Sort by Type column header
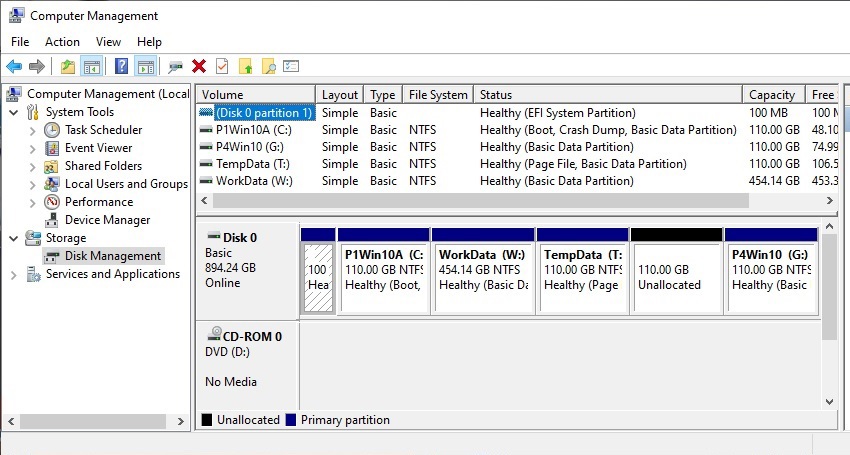This screenshot has width=850, height=455. pyautogui.click(x=383, y=94)
